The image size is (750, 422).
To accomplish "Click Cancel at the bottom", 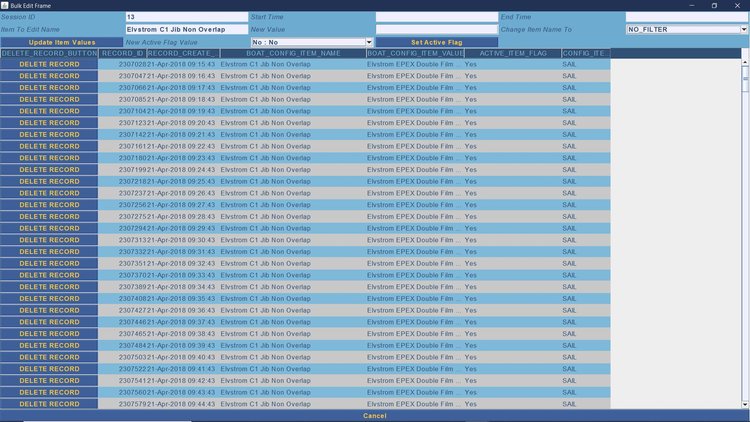I will click(374, 416).
